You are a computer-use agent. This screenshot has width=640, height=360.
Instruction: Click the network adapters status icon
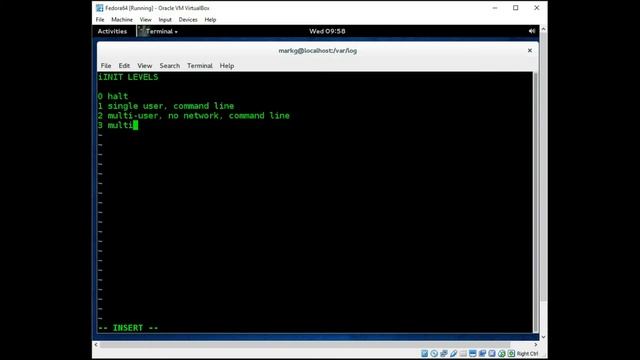click(444, 353)
